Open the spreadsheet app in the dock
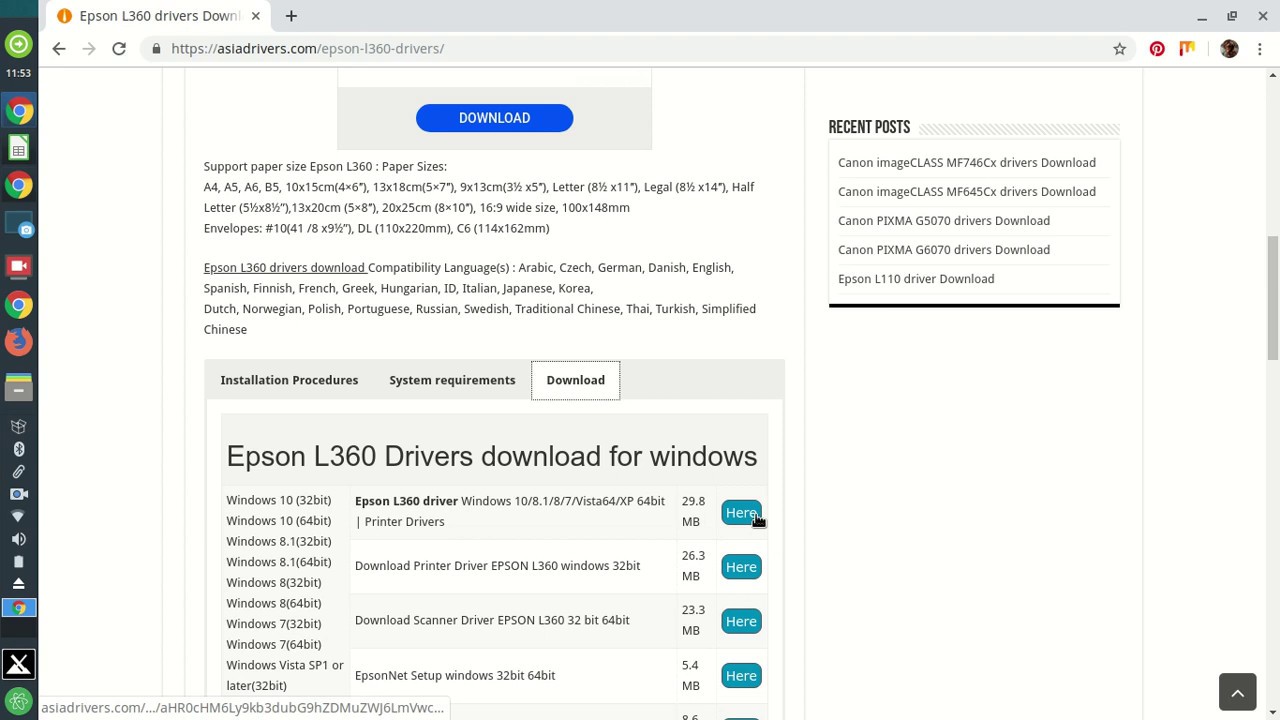This screenshot has height=720, width=1280. pyautogui.click(x=19, y=148)
